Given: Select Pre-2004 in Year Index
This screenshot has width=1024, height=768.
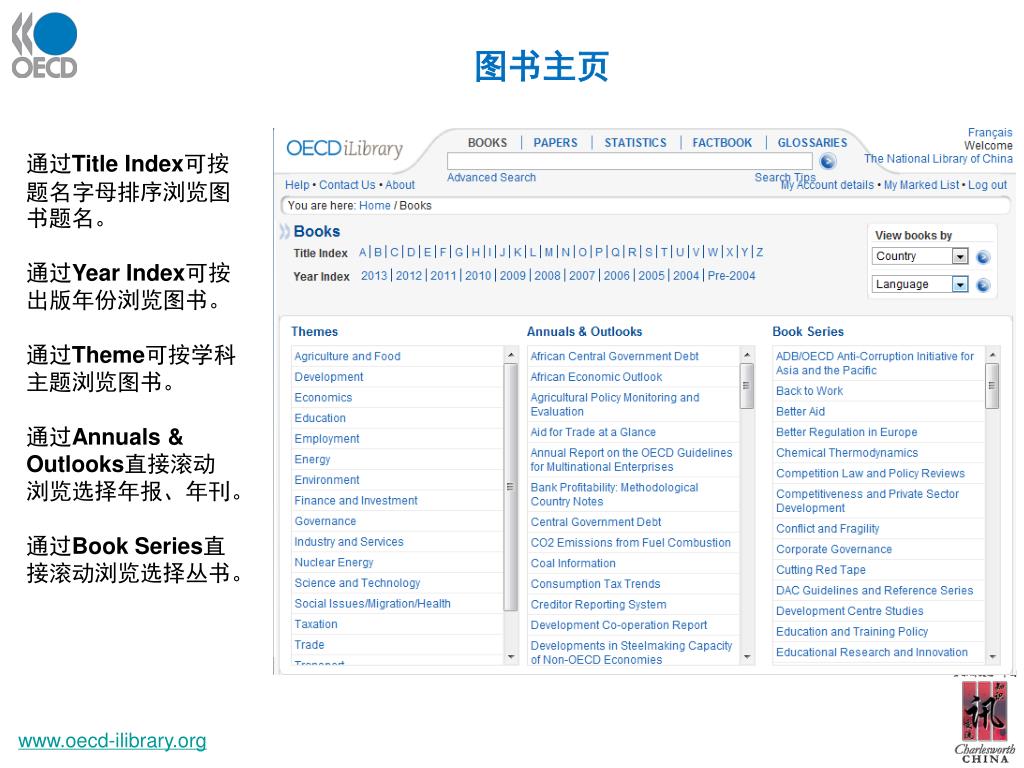Looking at the screenshot, I should tap(731, 276).
